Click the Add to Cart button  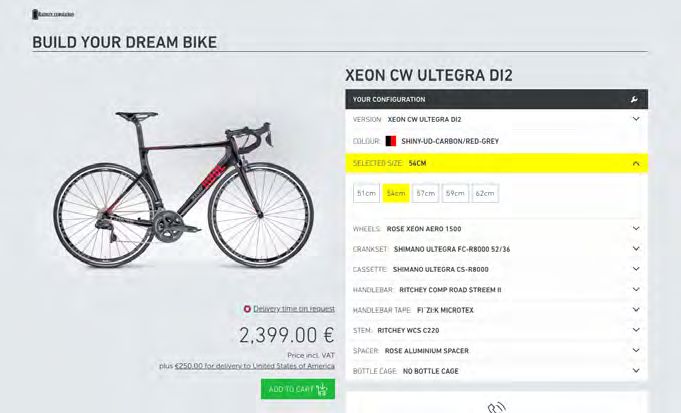pyautogui.click(x=298, y=389)
